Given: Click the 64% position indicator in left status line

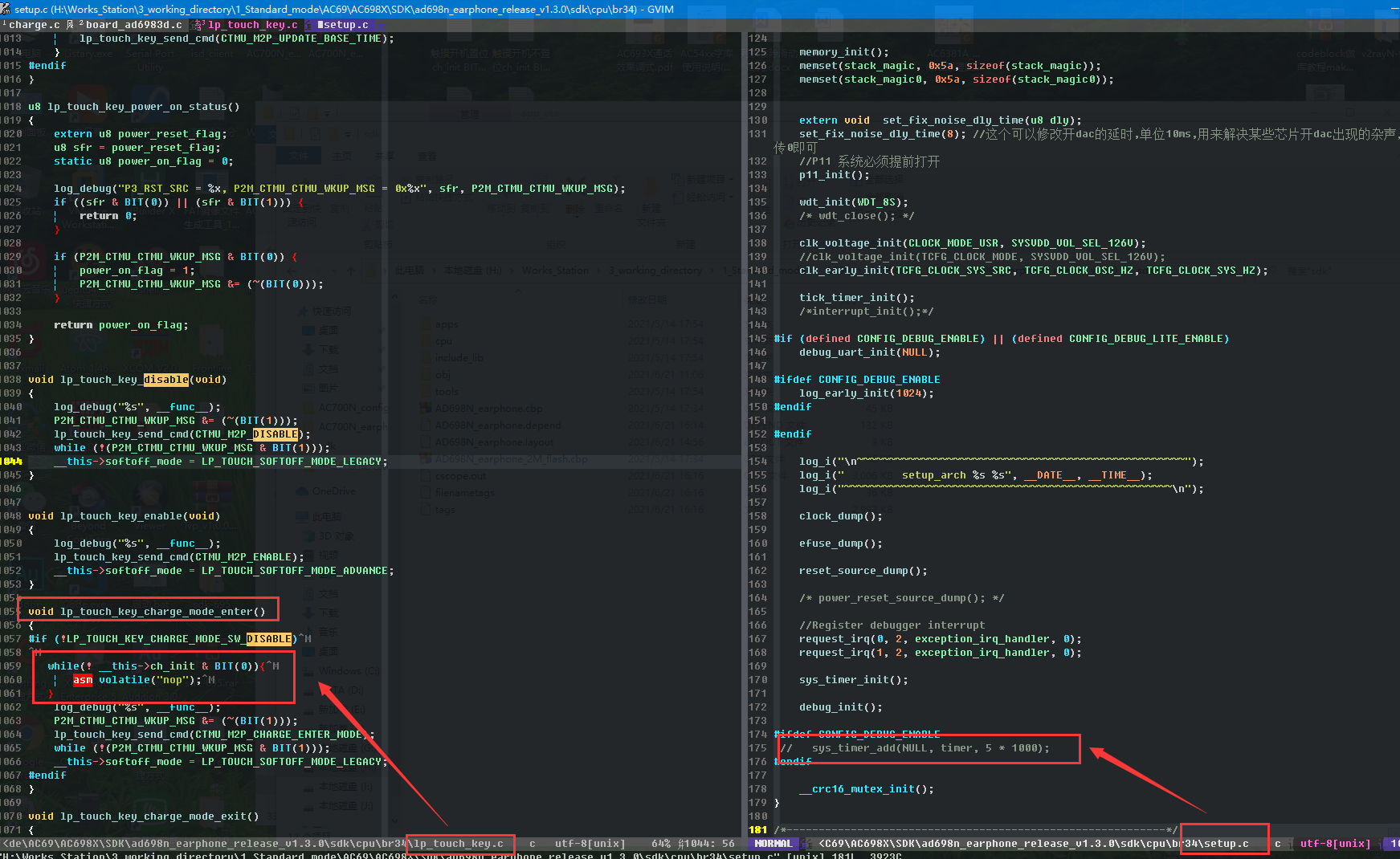Looking at the screenshot, I should pyautogui.click(x=661, y=844).
